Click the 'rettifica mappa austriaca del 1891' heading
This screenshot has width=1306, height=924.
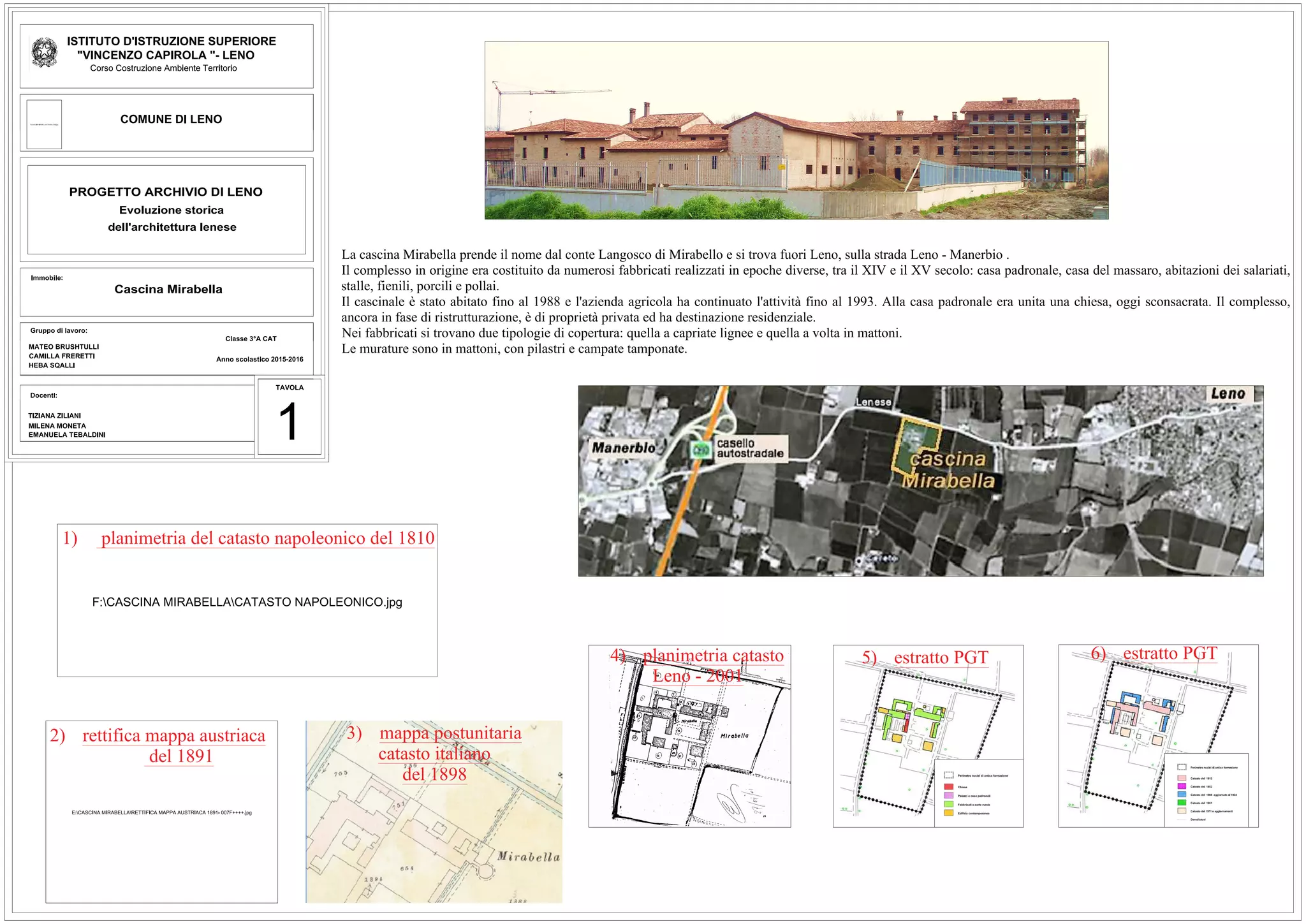coord(173,745)
